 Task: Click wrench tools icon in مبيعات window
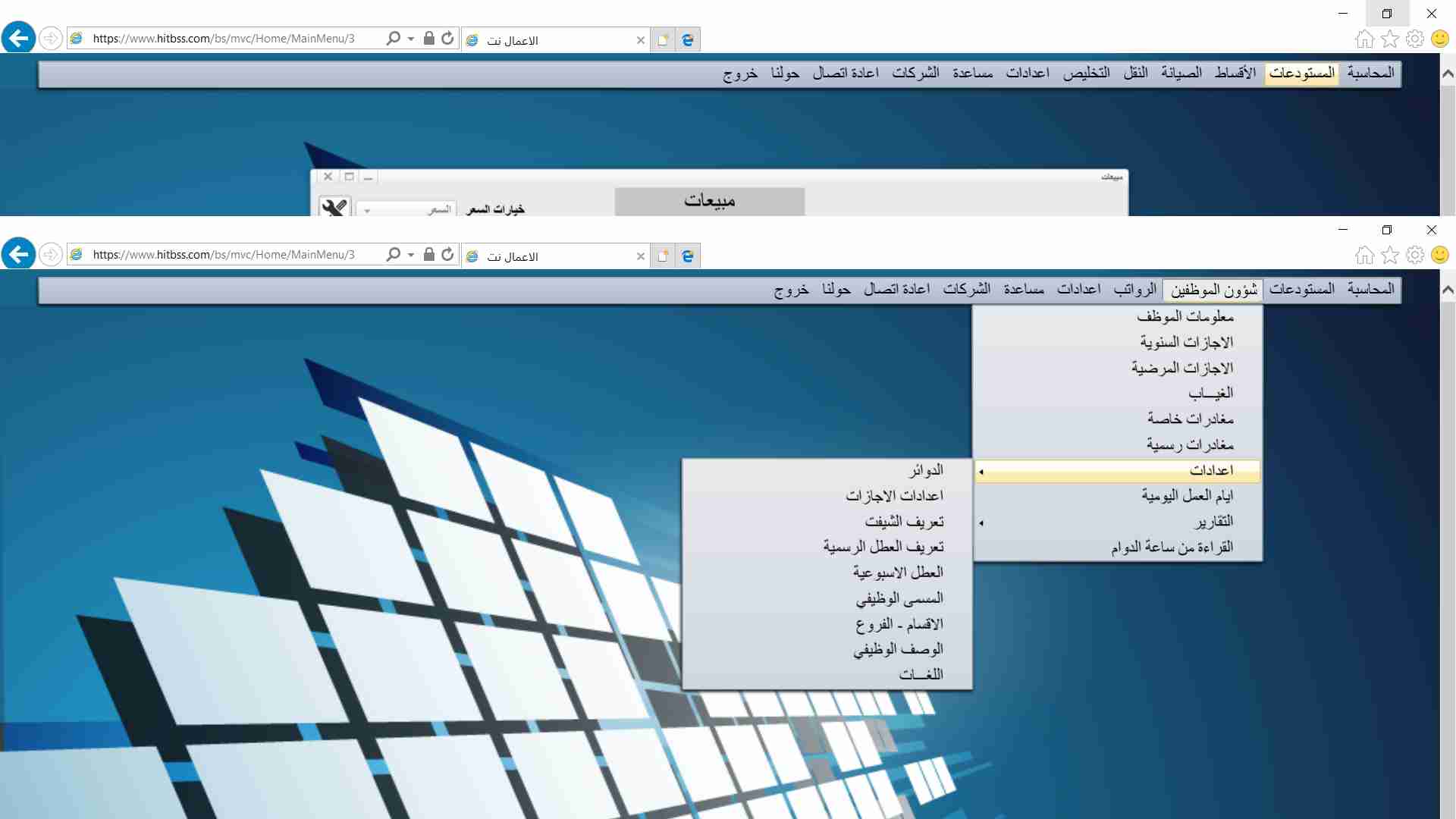click(334, 207)
